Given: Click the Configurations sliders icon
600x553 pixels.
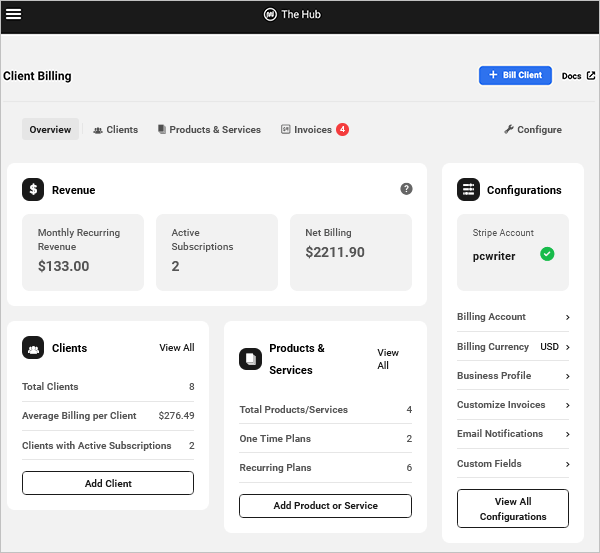Looking at the screenshot, I should (x=468, y=189).
